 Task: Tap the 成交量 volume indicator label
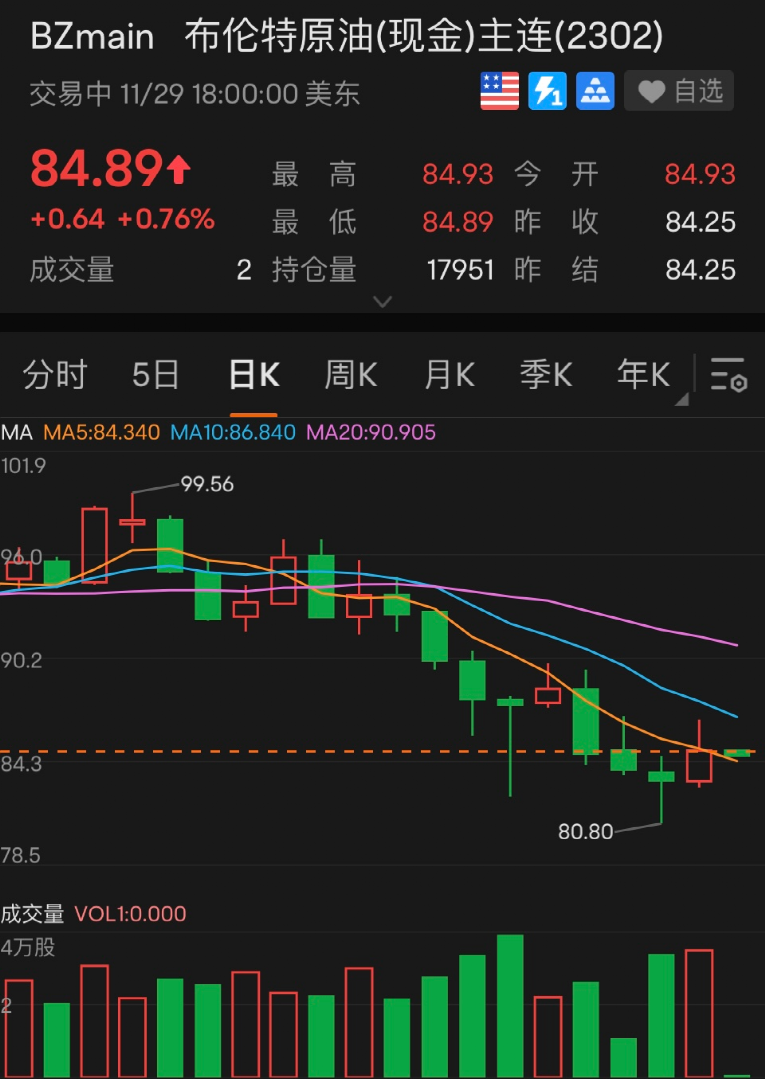tap(32, 914)
